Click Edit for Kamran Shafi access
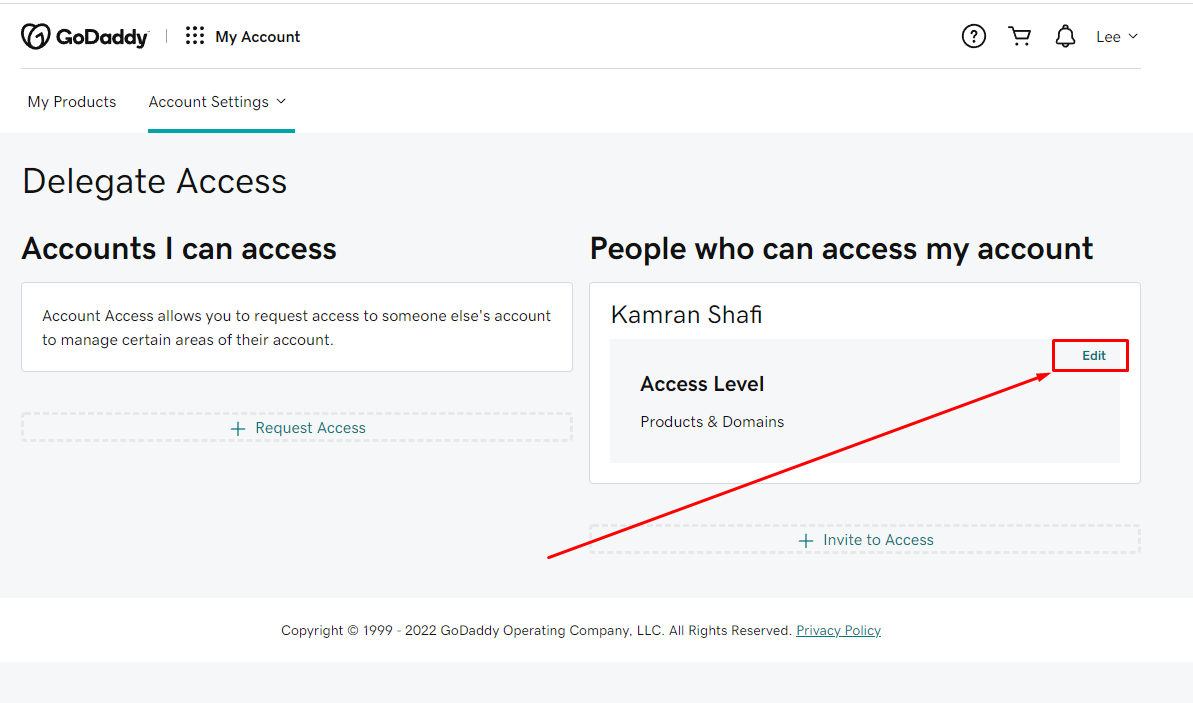 (x=1093, y=355)
